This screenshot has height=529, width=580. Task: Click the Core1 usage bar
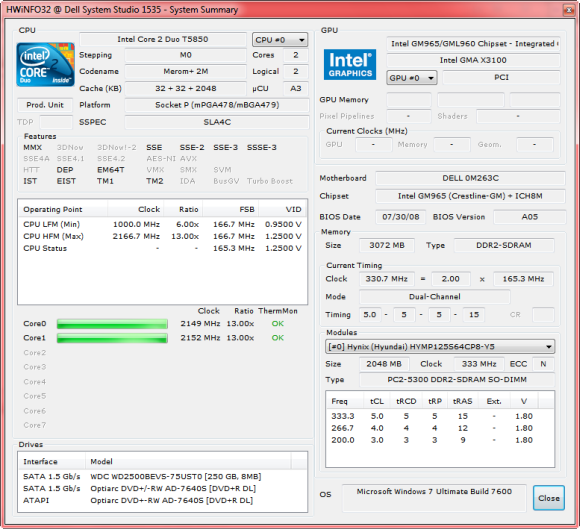[x=112, y=338]
